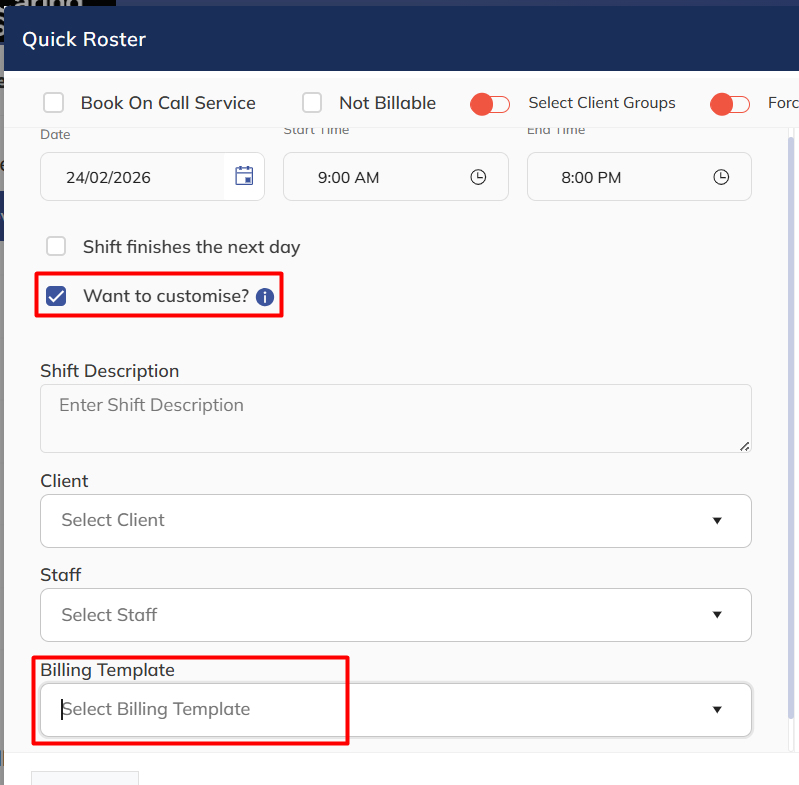Expand the Select Staff dropdown
The height and width of the screenshot is (785, 799).
tap(395, 615)
